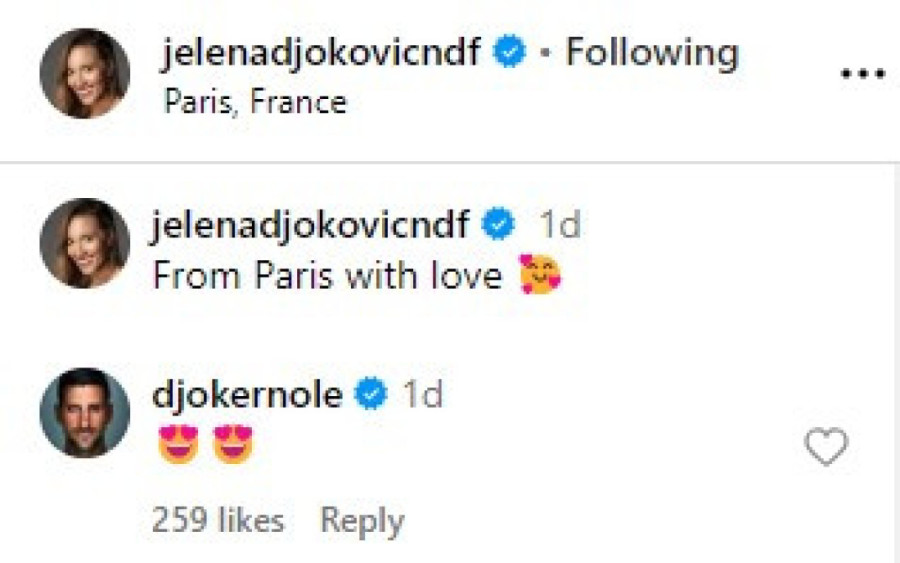Reply to djokernole's comment
This screenshot has width=900, height=563.
tap(362, 520)
